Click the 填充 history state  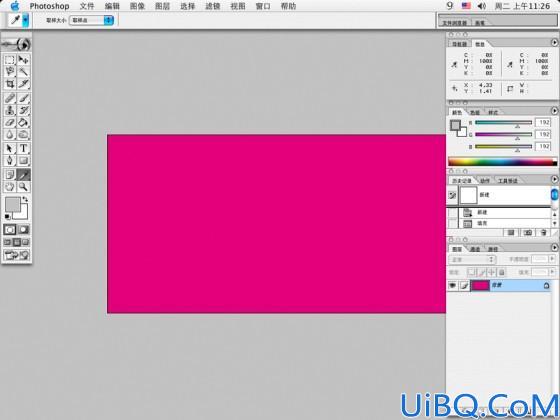click(482, 223)
